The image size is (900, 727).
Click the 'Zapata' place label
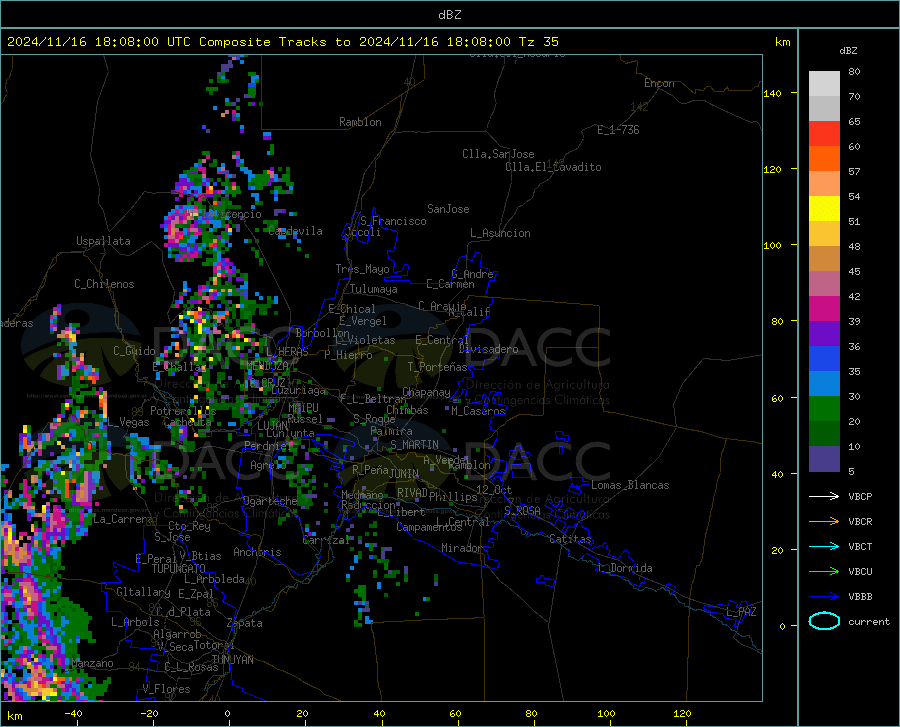pyautogui.click(x=245, y=623)
